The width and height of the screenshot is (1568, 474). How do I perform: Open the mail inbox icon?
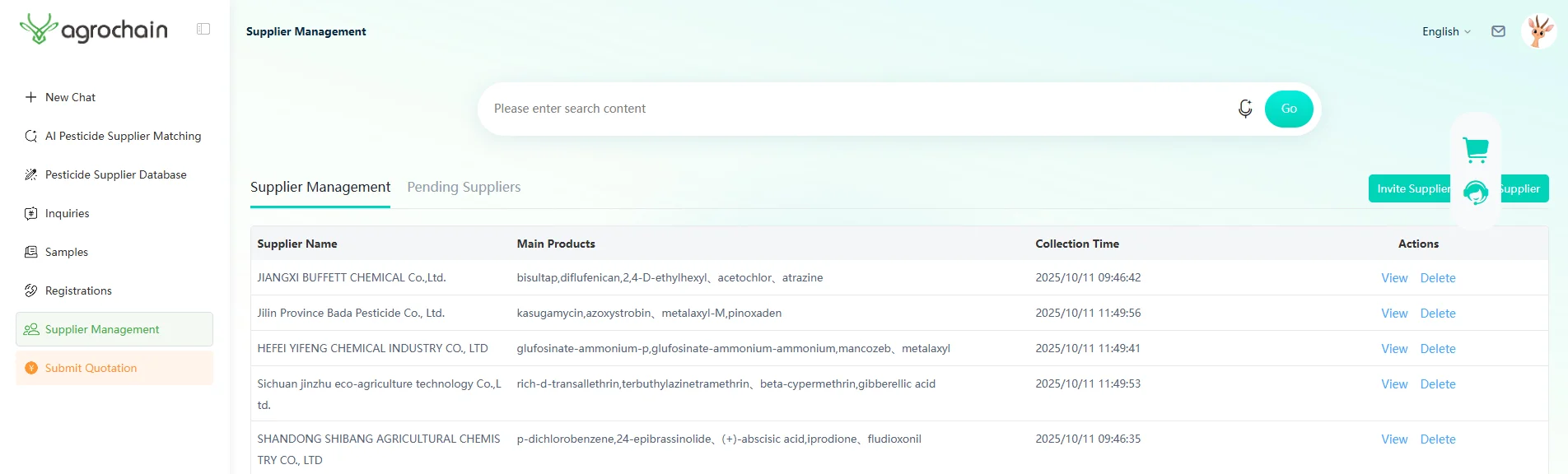point(1498,31)
